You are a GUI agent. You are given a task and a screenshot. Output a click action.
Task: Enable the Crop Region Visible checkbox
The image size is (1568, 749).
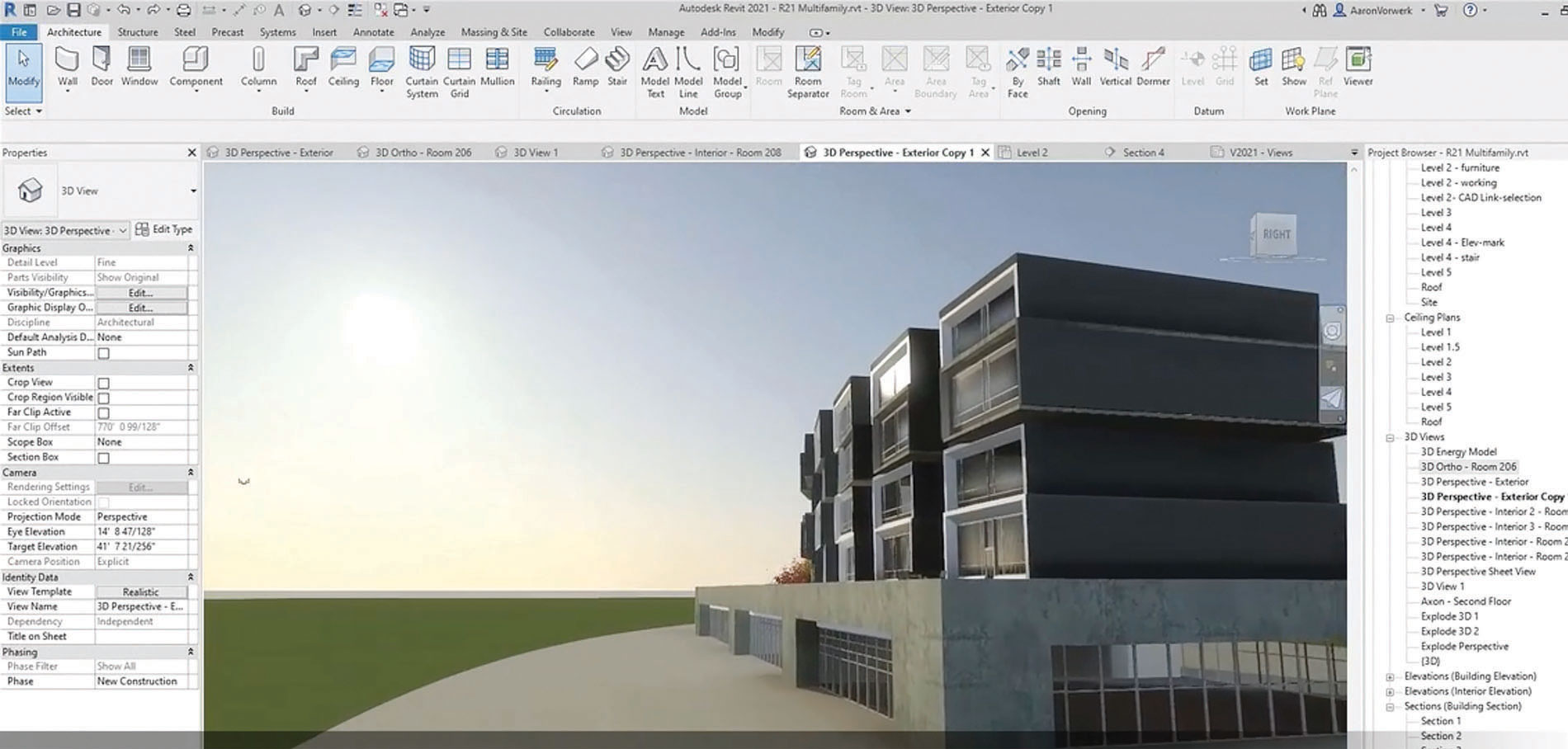click(103, 398)
